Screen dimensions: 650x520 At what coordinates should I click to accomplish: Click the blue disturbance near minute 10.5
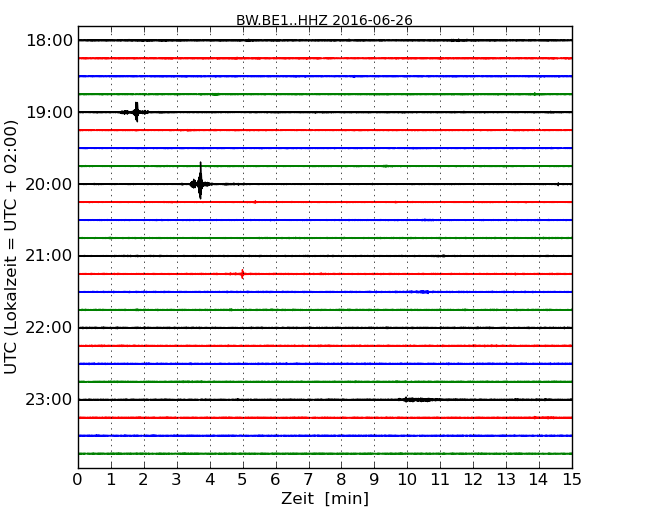click(422, 292)
